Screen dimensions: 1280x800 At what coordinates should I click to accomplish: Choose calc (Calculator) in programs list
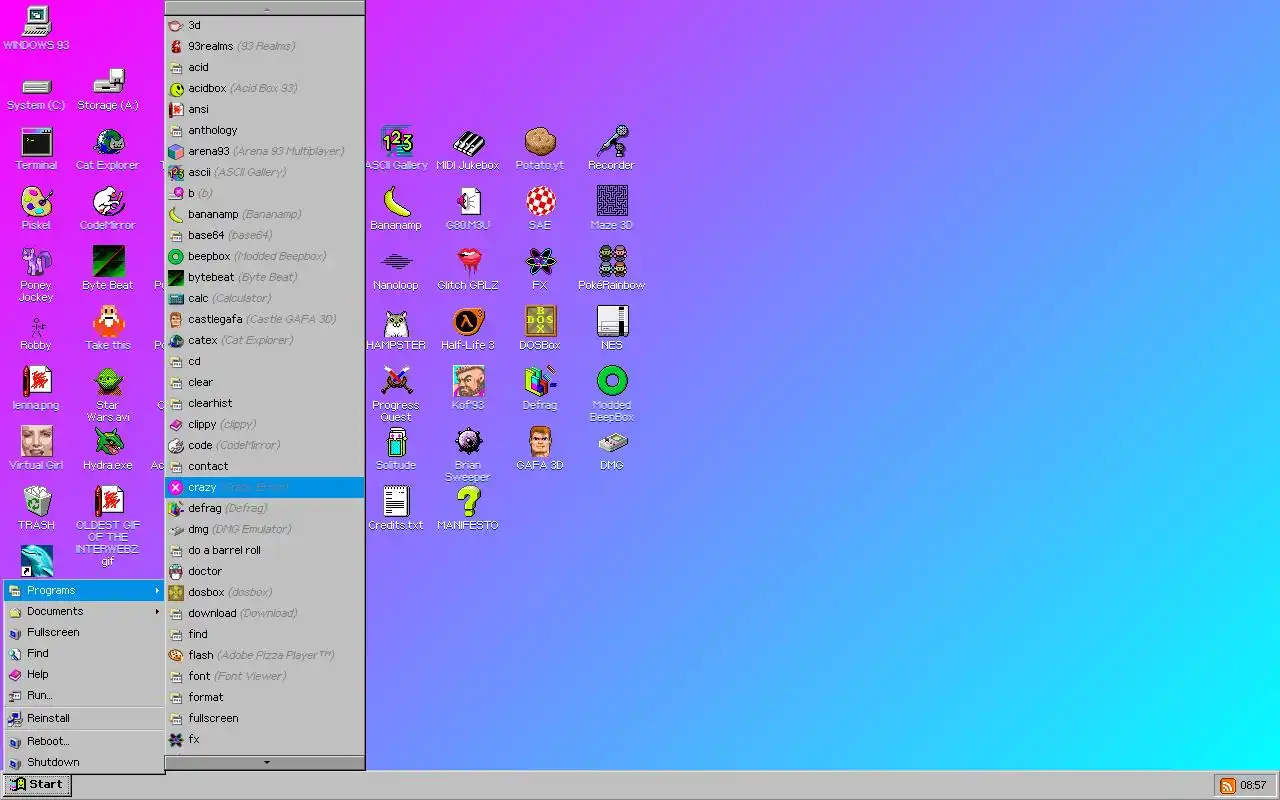[x=265, y=298]
